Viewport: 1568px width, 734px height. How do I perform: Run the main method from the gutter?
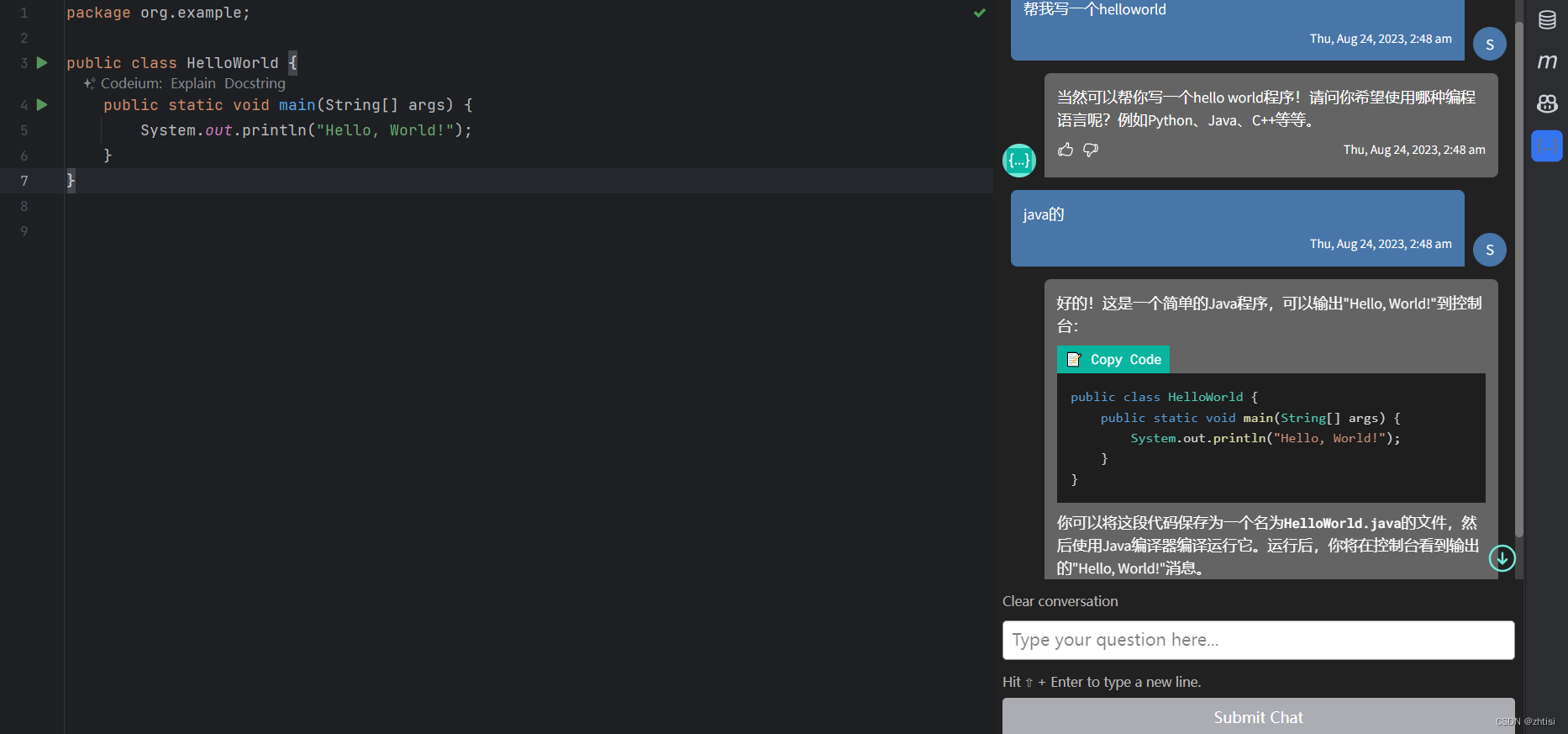(x=42, y=105)
